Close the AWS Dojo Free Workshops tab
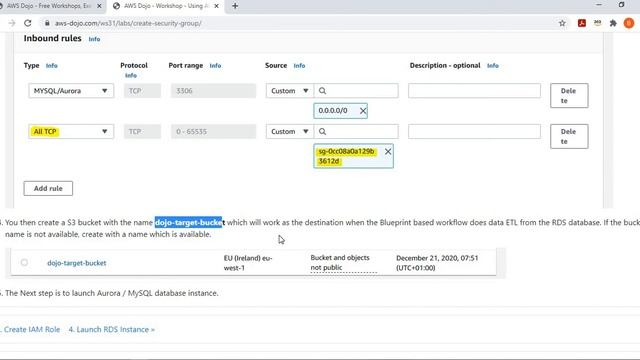 tap(99, 6)
